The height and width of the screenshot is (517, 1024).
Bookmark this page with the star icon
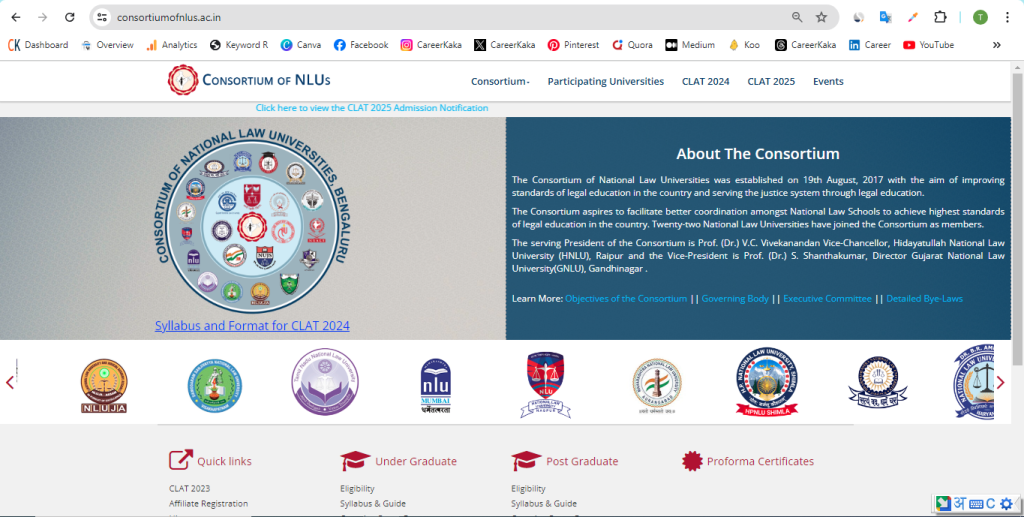pos(821,17)
